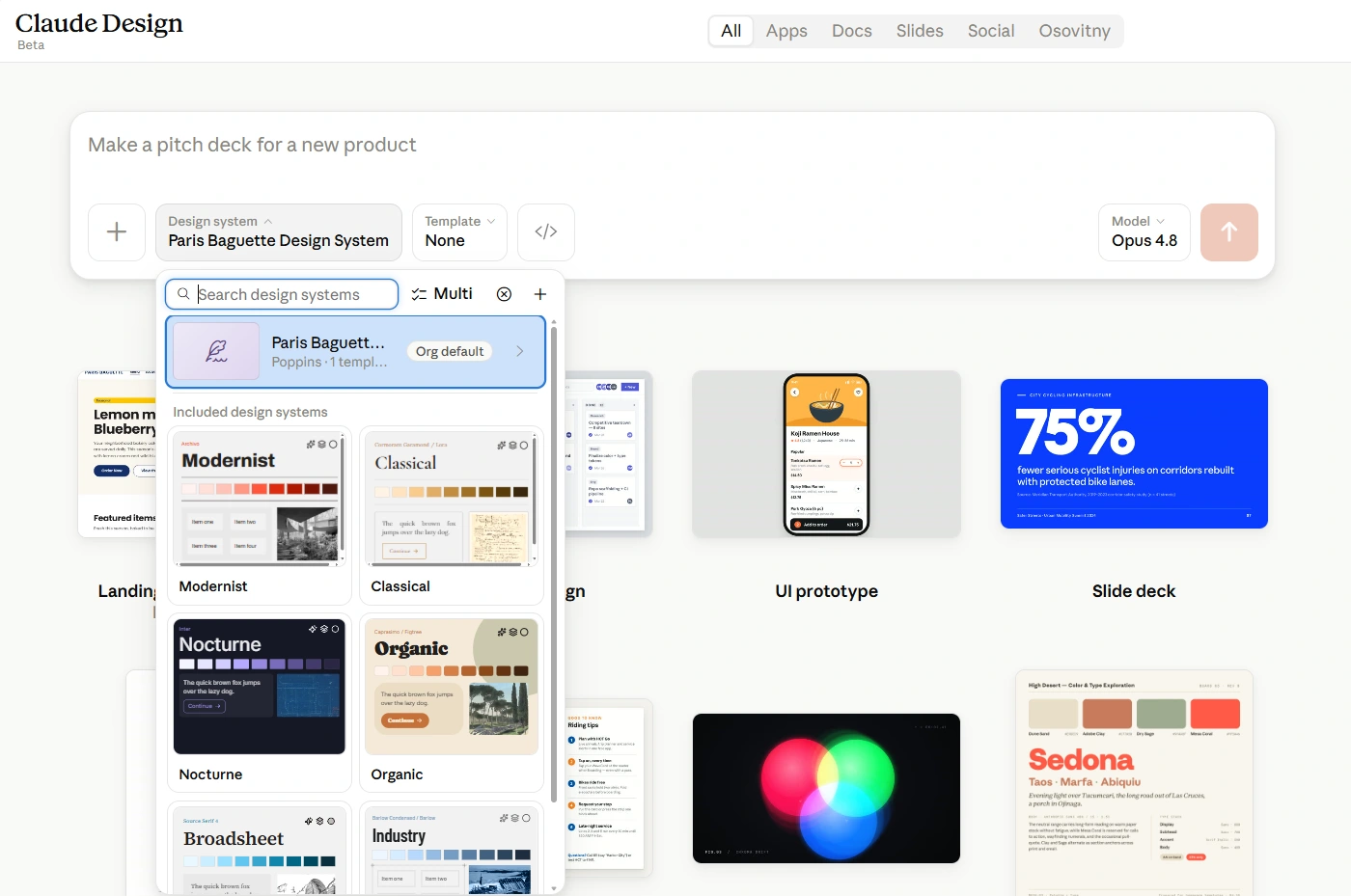Clear the design system selection with circled X

coord(504,294)
